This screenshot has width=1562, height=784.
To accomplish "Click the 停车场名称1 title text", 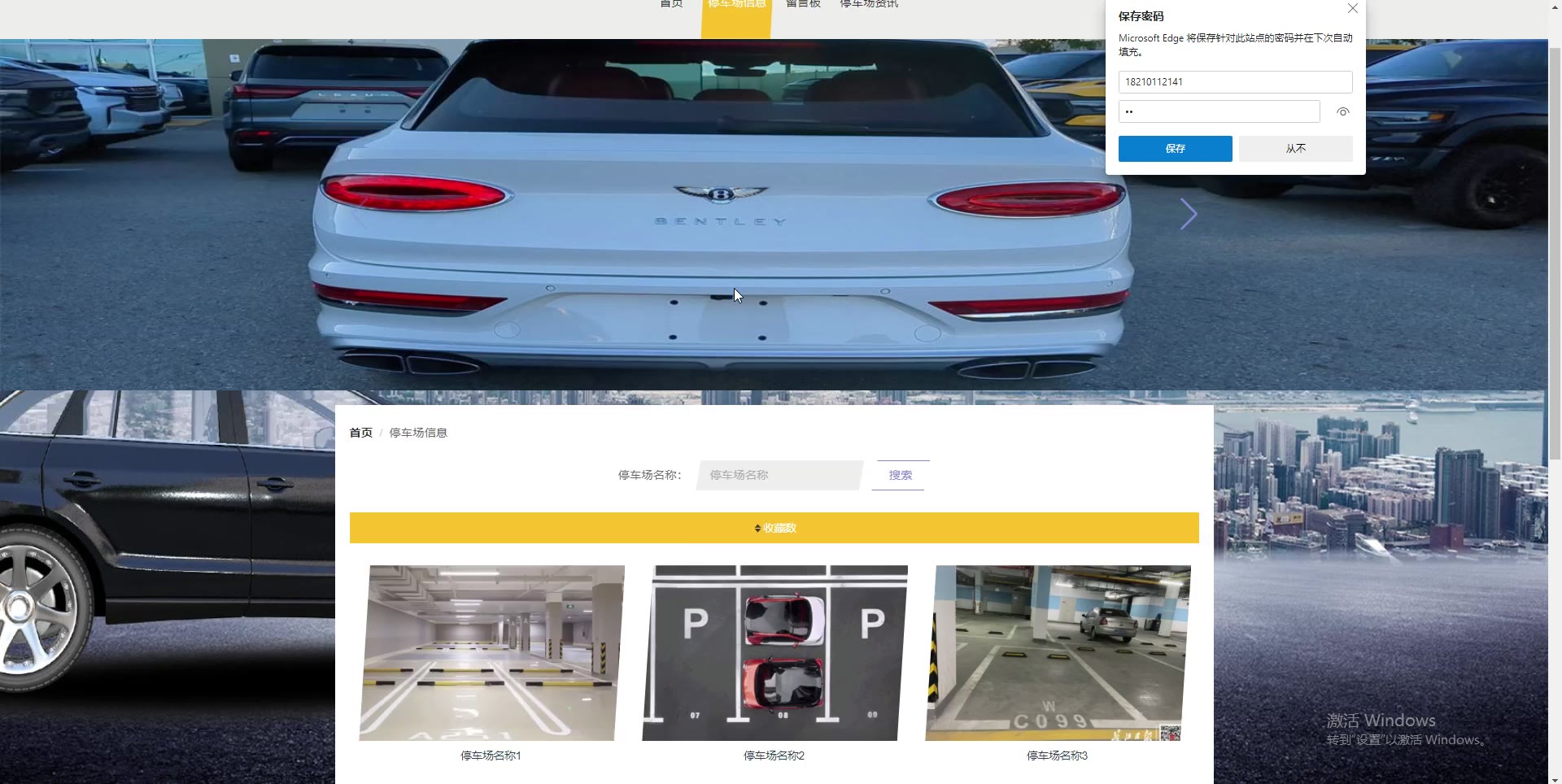I will [x=491, y=756].
